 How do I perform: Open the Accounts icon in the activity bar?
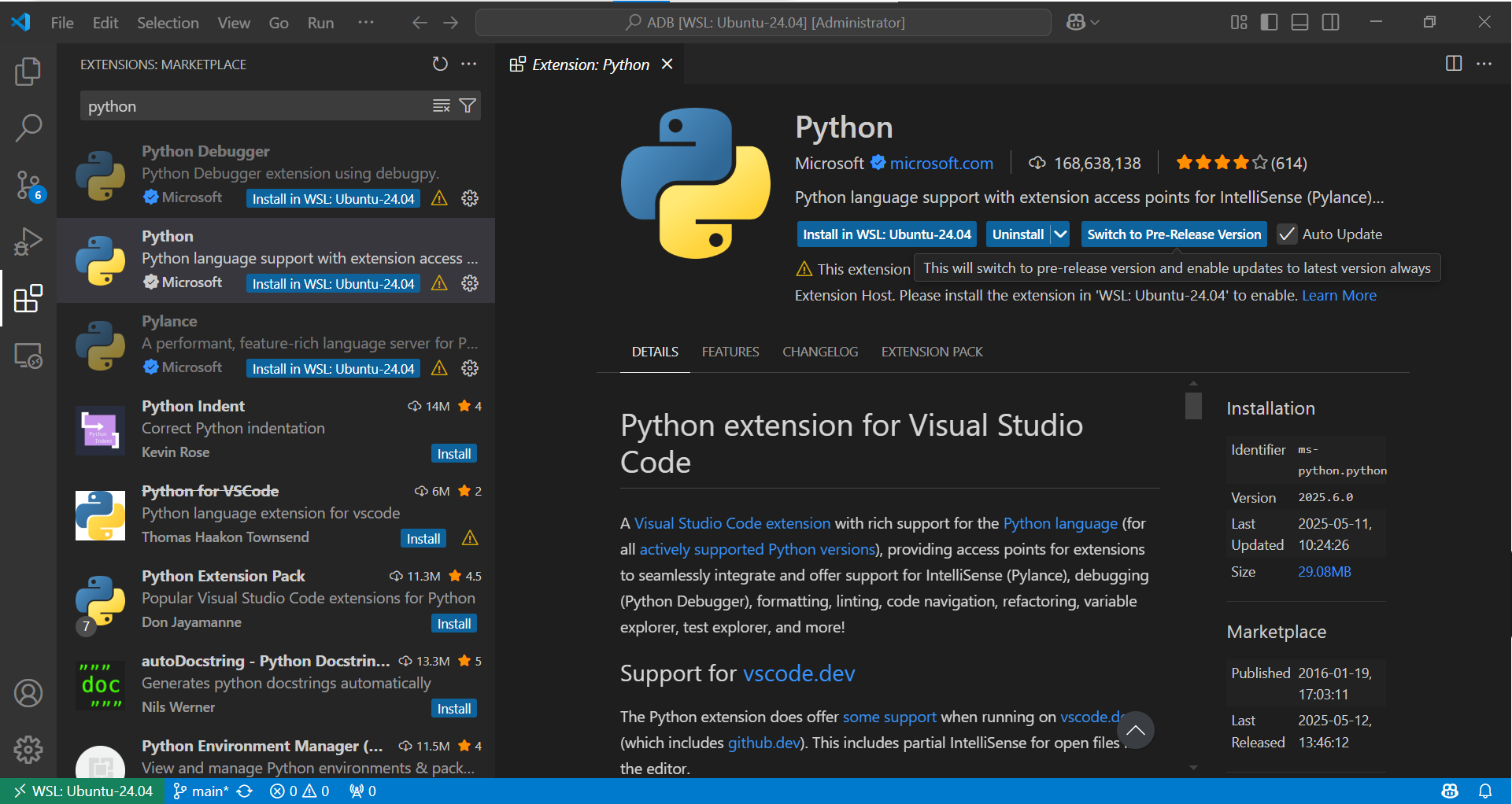click(28, 693)
